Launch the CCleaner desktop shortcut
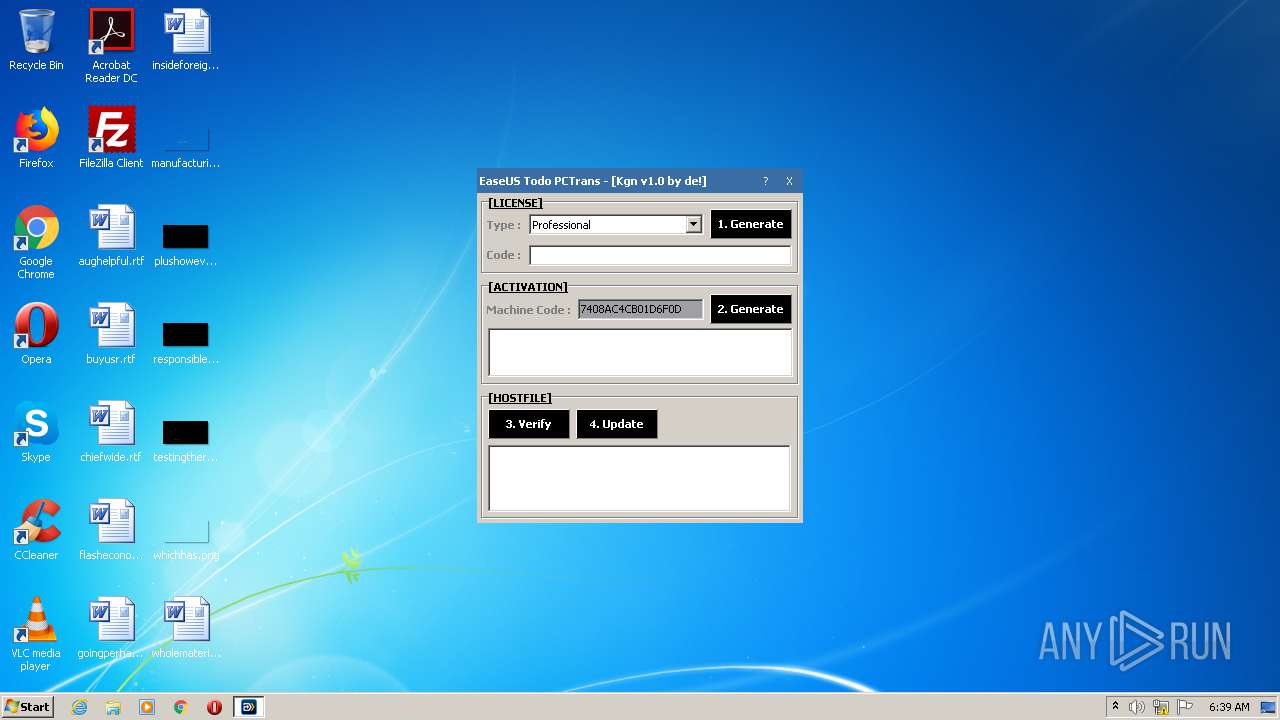 coord(36,531)
